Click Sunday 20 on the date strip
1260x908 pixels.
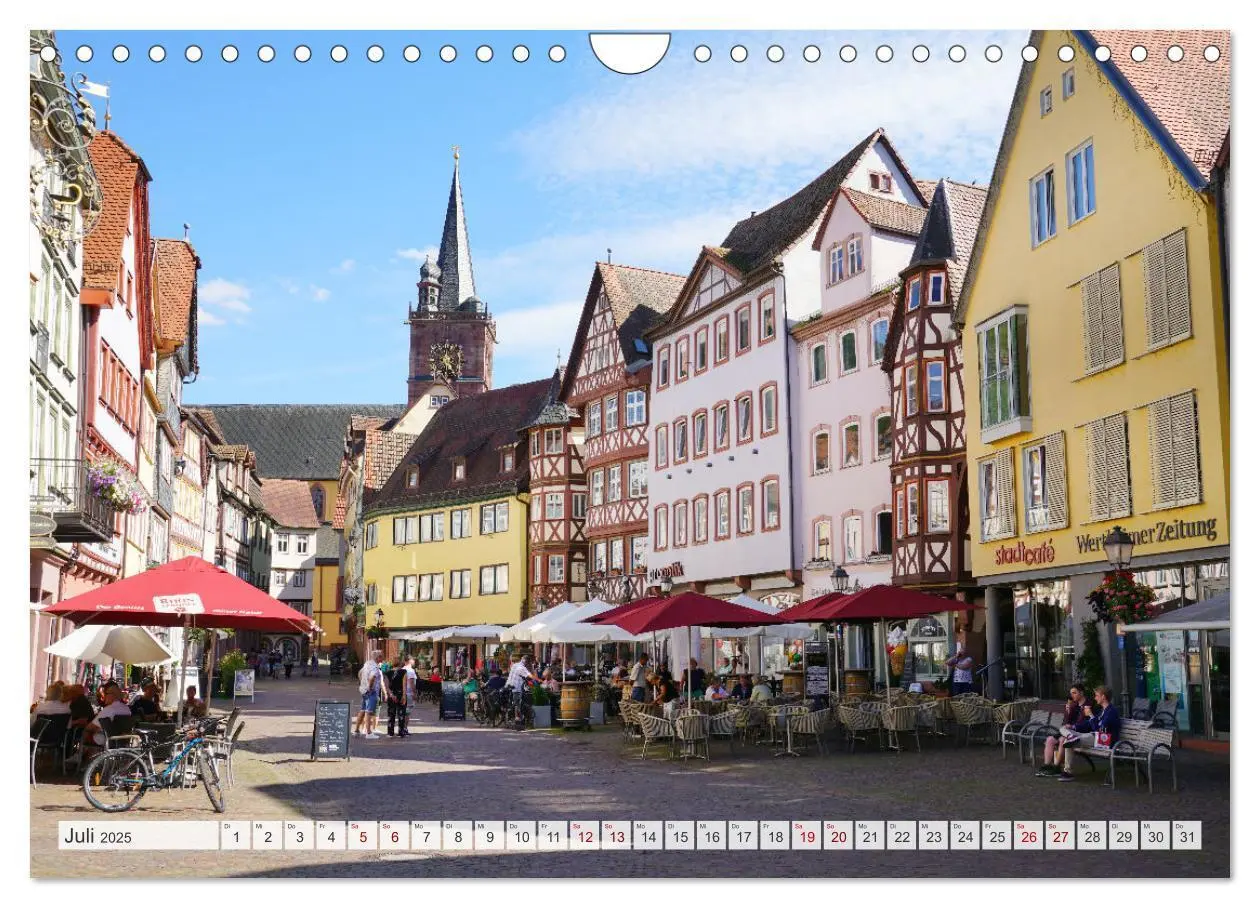pos(837,836)
